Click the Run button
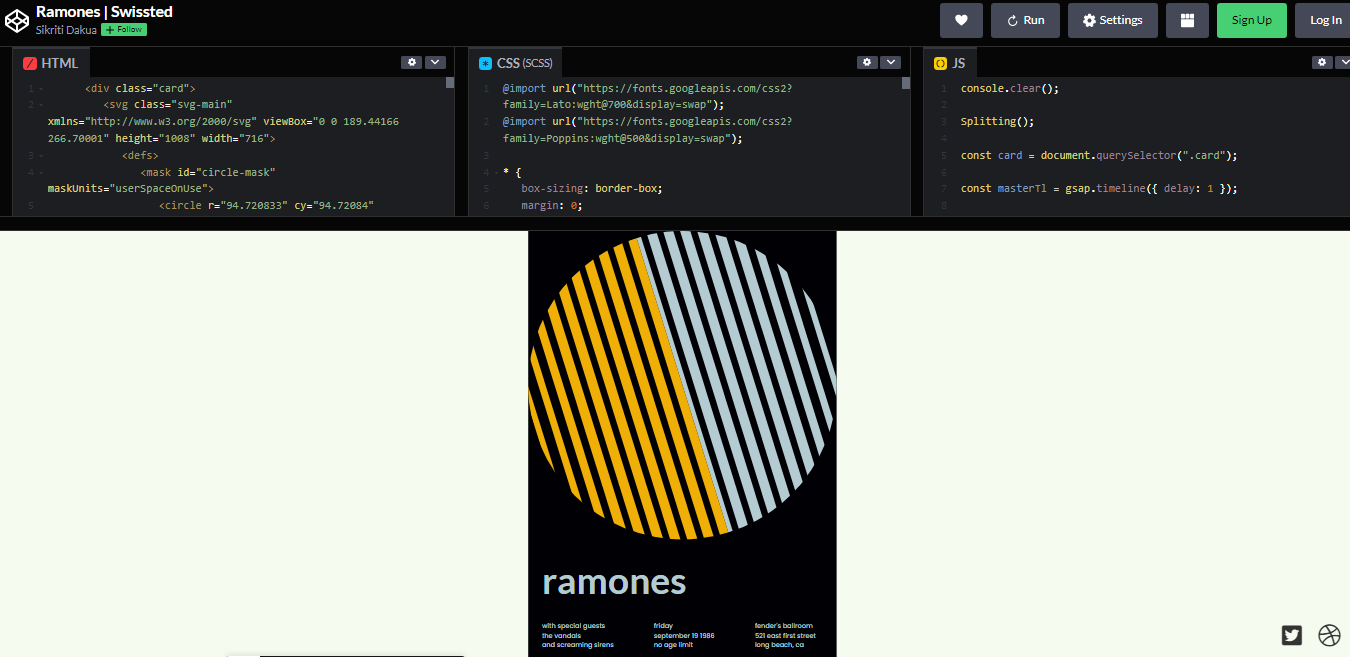 [1024, 20]
